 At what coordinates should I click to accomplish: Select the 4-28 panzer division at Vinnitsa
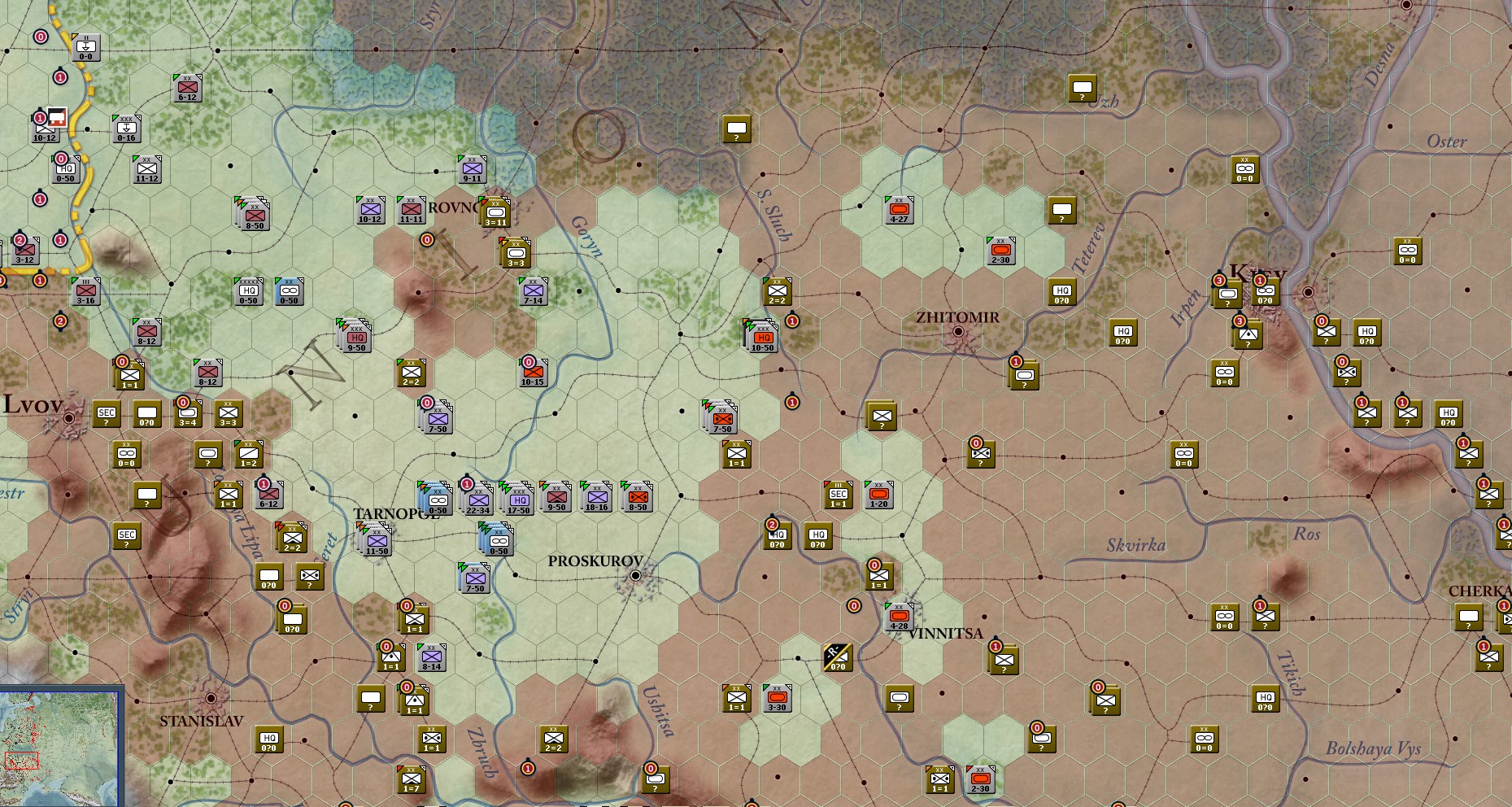click(900, 617)
